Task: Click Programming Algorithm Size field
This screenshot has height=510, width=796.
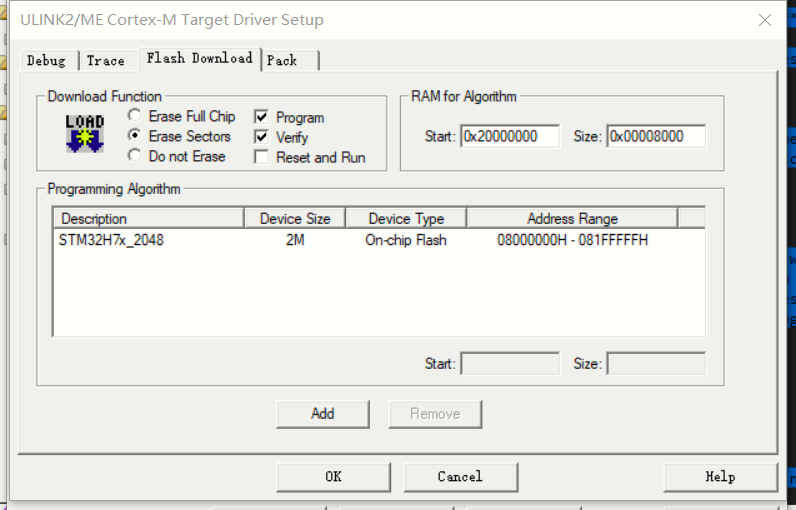Action: coord(656,363)
